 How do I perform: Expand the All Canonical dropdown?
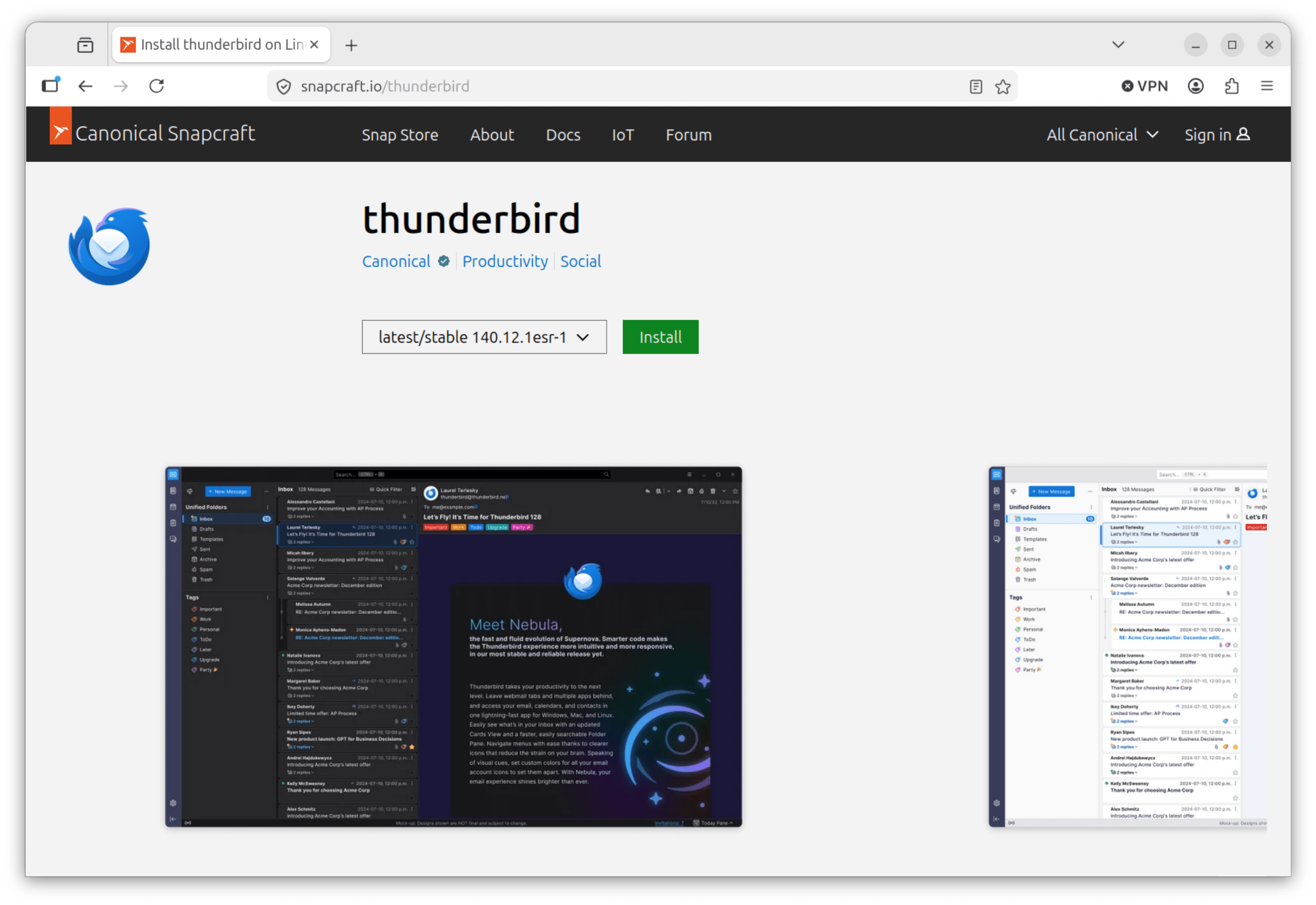[x=1102, y=135]
